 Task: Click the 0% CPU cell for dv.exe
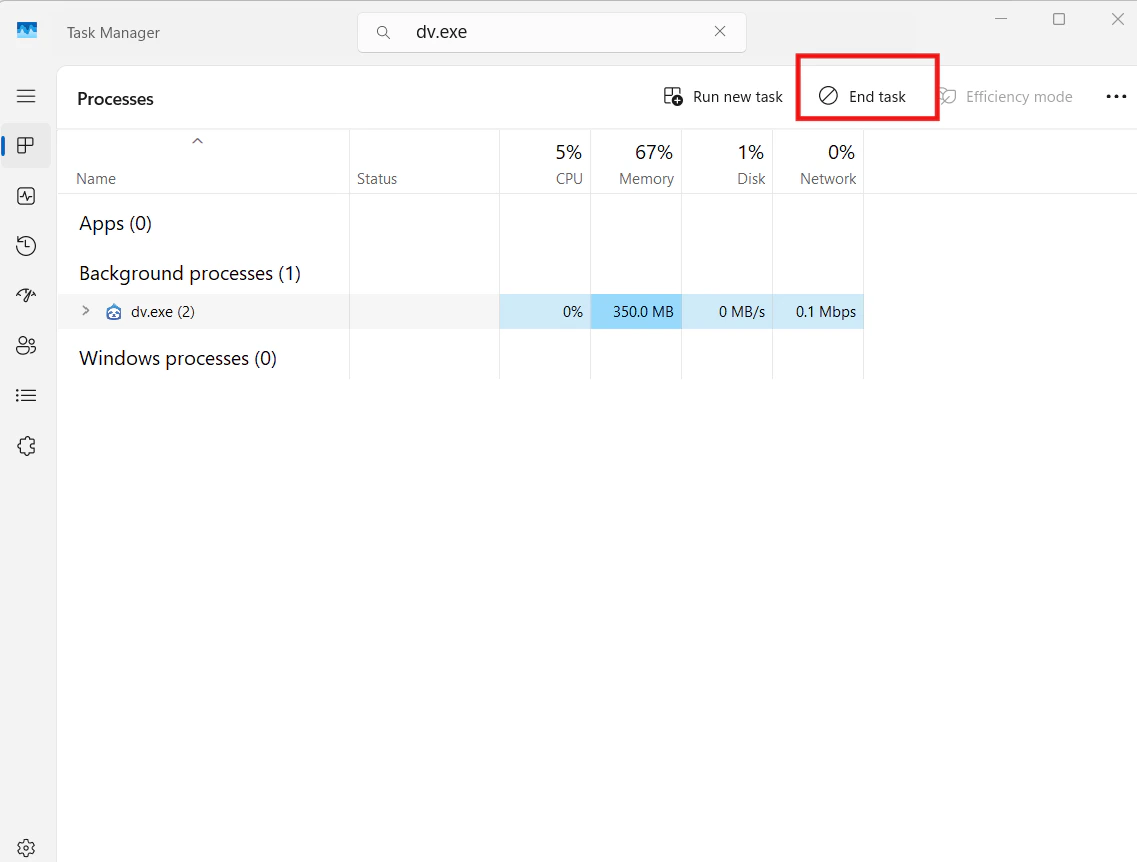coord(545,312)
